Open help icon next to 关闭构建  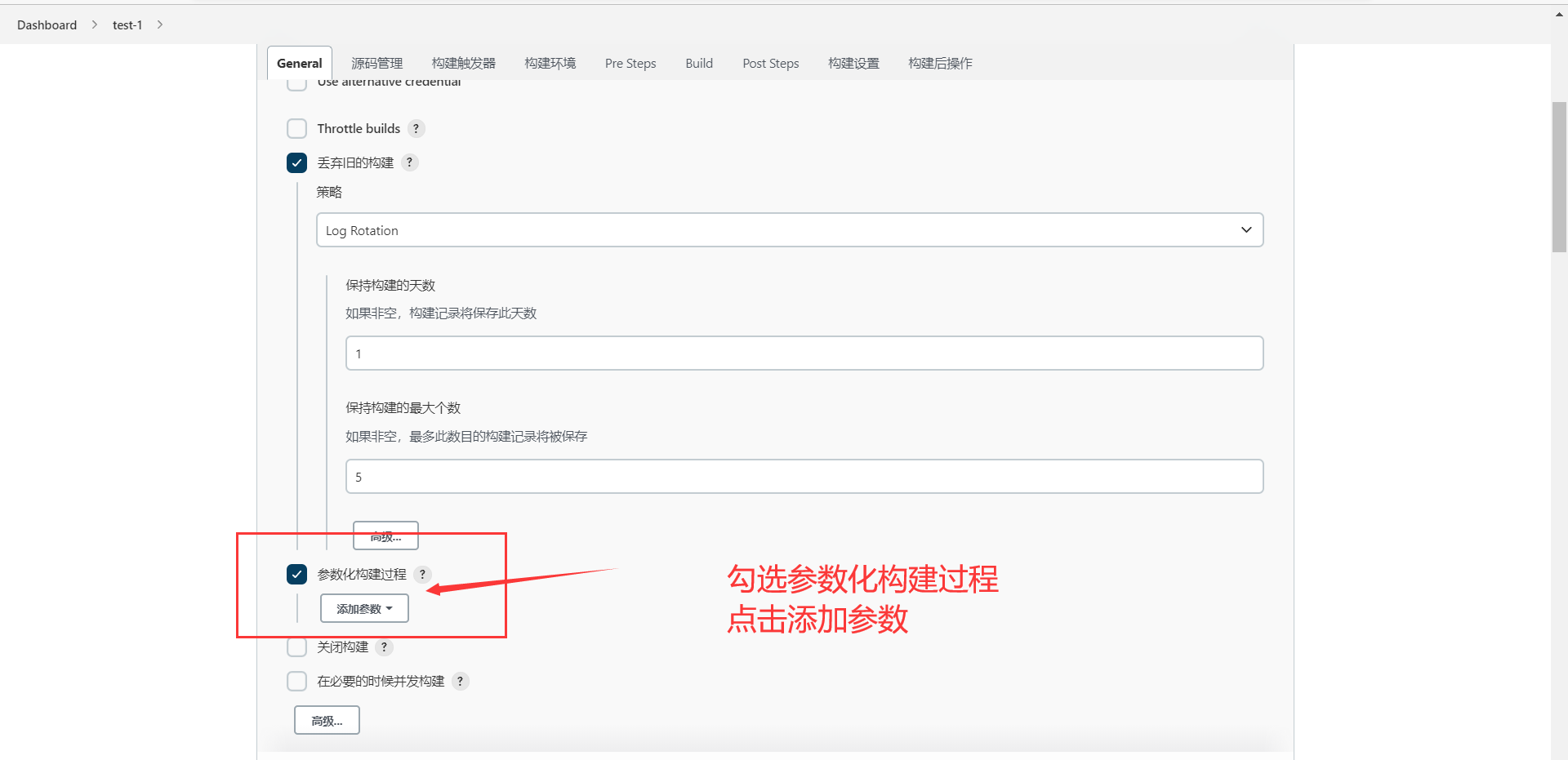(385, 647)
